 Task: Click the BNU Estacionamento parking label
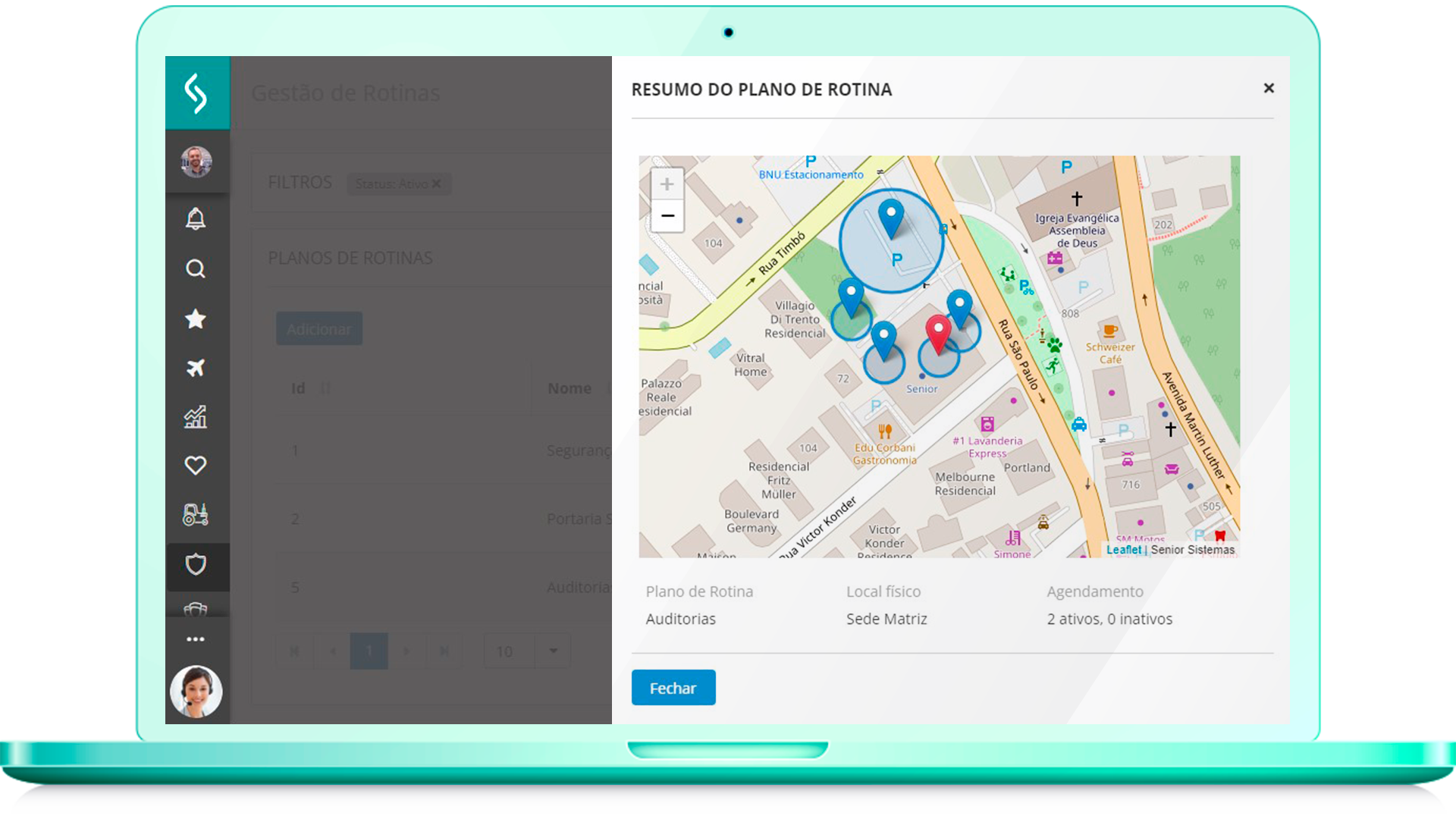(811, 174)
